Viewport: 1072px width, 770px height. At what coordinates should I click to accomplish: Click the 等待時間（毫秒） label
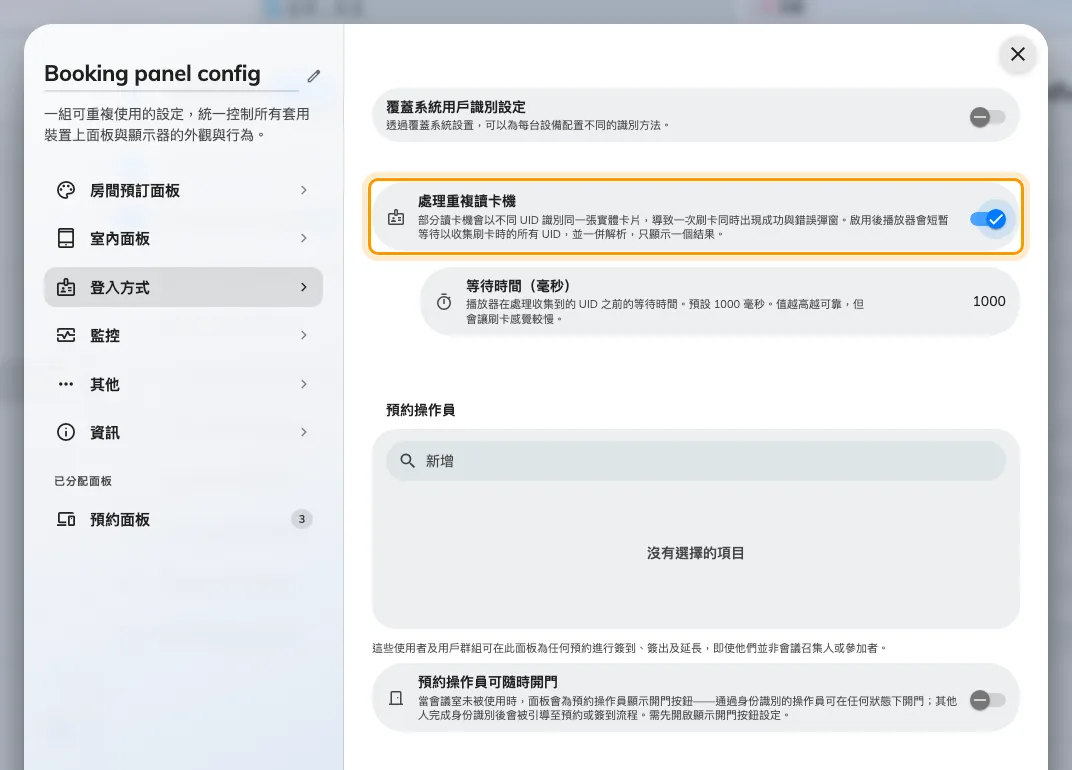(x=518, y=286)
